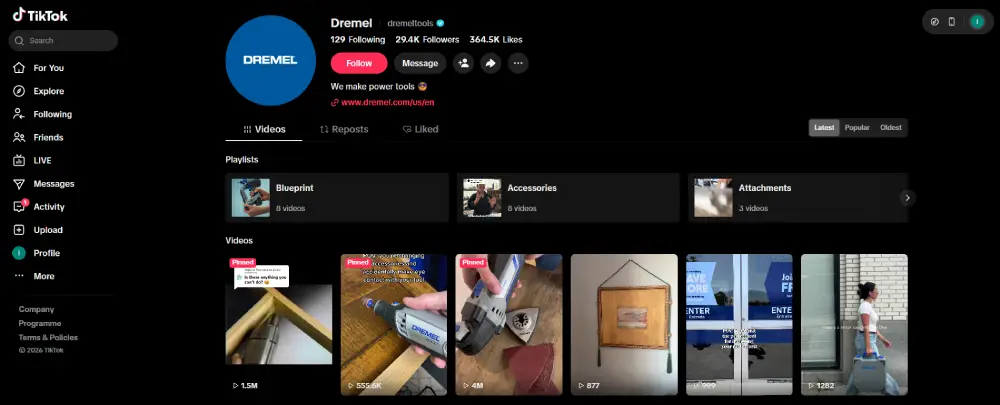Play the pinned video with 555.6K views
The image size is (1000, 405).
click(393, 325)
